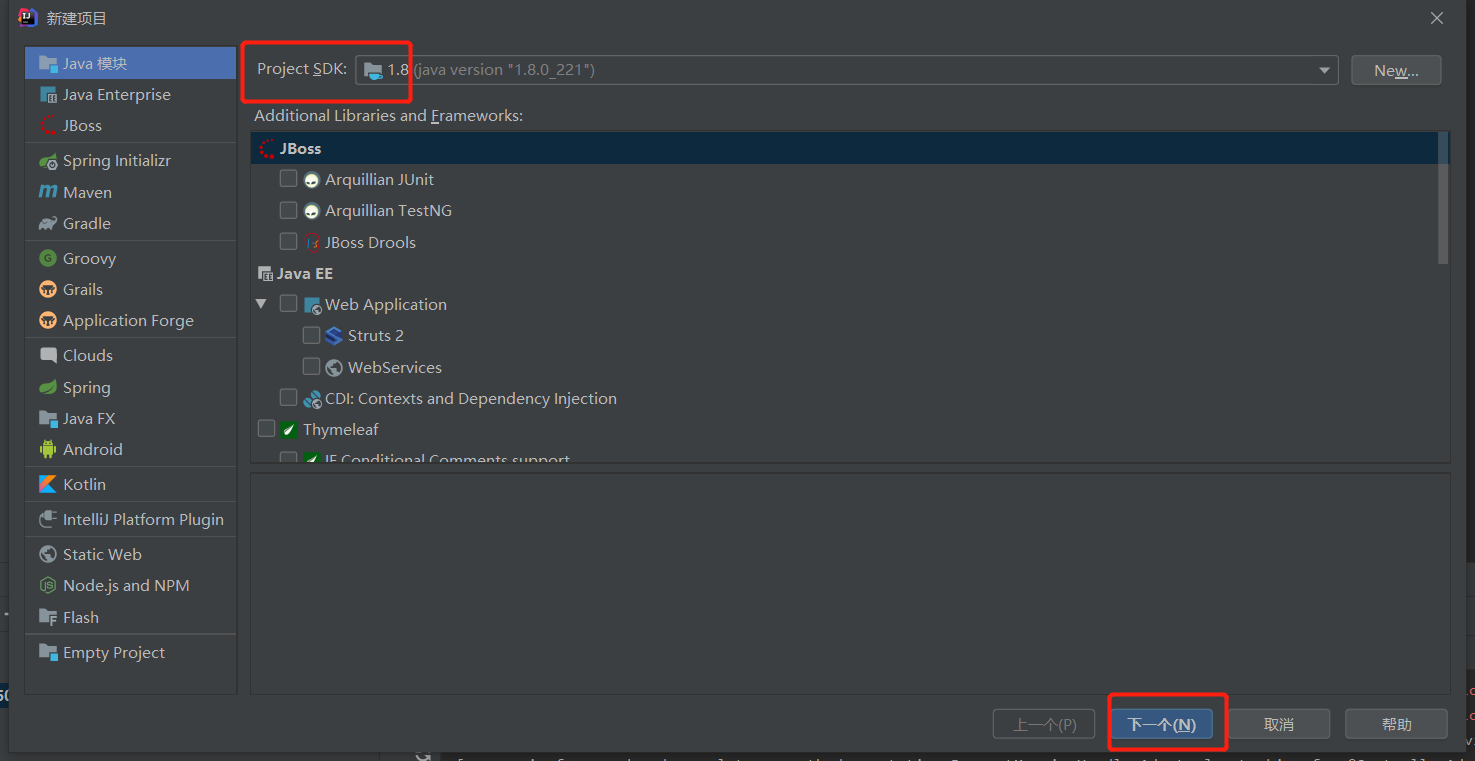Click the IntelliJ Platform Plugin icon
Viewport: 1475px width, 761px height.
click(48, 519)
